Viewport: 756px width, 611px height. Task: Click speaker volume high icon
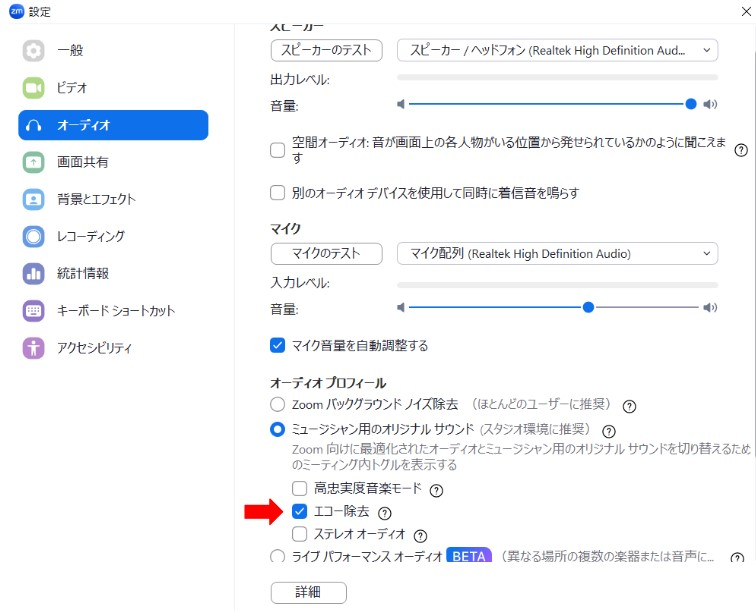710,104
